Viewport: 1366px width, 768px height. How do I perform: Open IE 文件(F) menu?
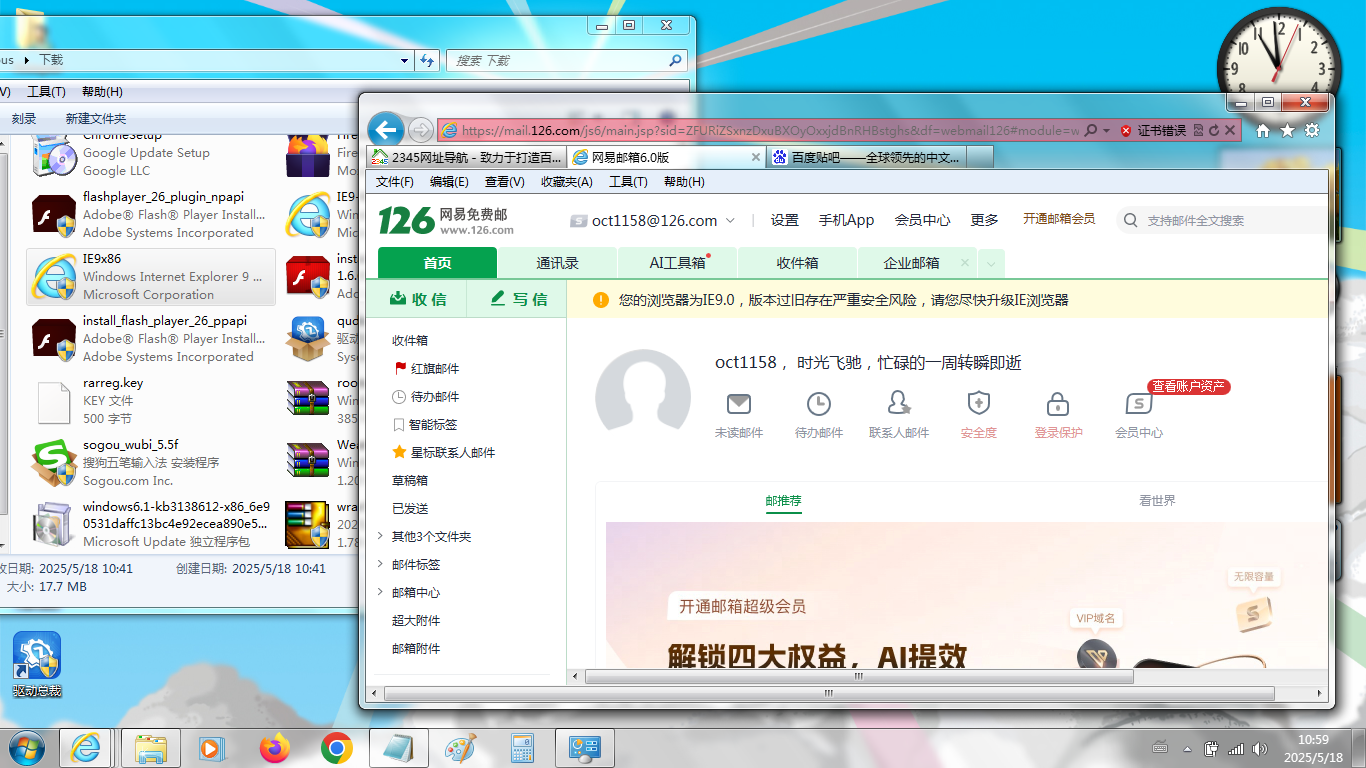tap(395, 182)
